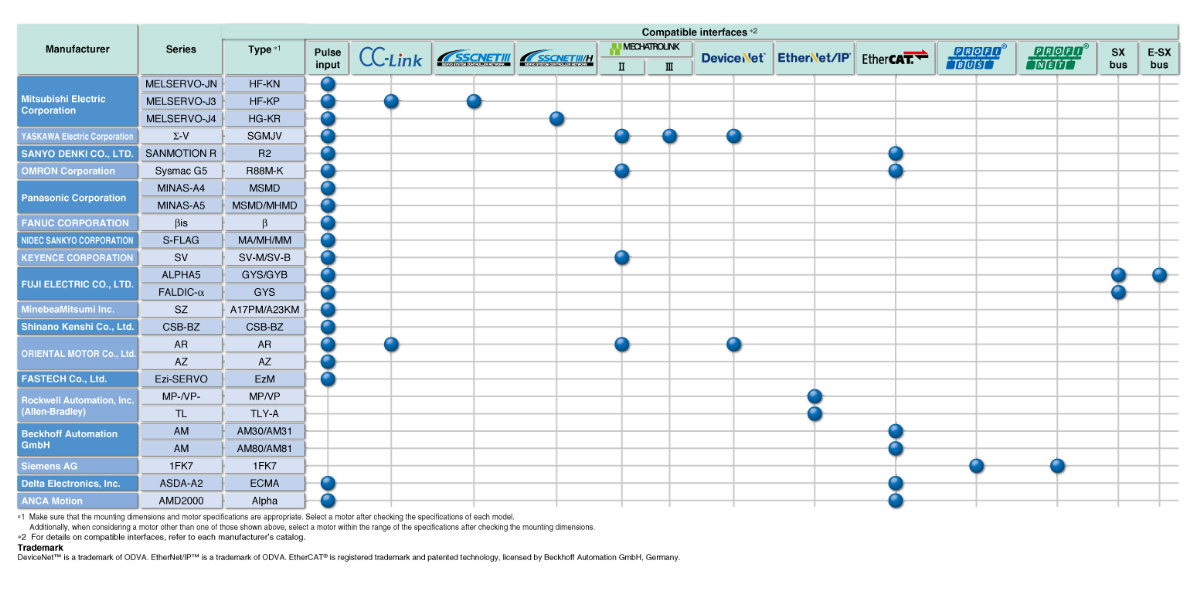Click the E-SX bus column header
Viewport: 1200px width, 590px height.
pos(1159,58)
